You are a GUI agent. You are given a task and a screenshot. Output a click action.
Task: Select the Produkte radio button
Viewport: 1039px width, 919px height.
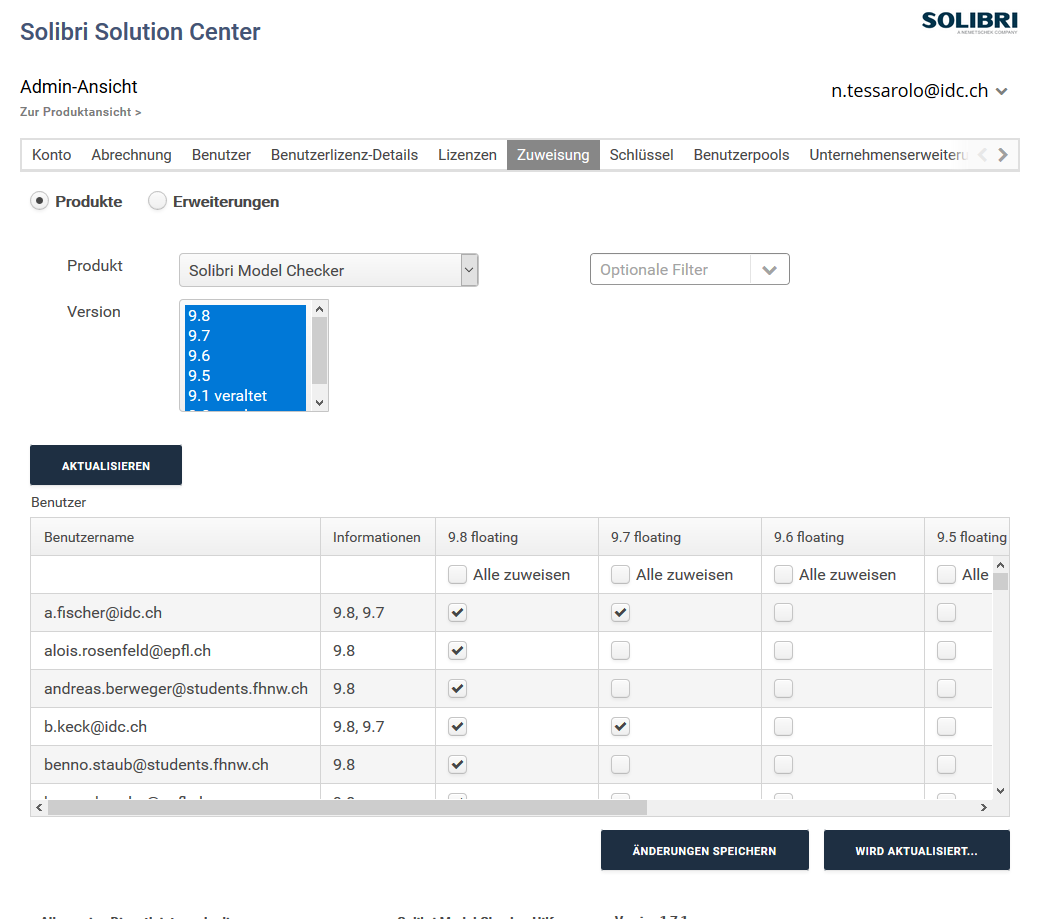tap(39, 201)
